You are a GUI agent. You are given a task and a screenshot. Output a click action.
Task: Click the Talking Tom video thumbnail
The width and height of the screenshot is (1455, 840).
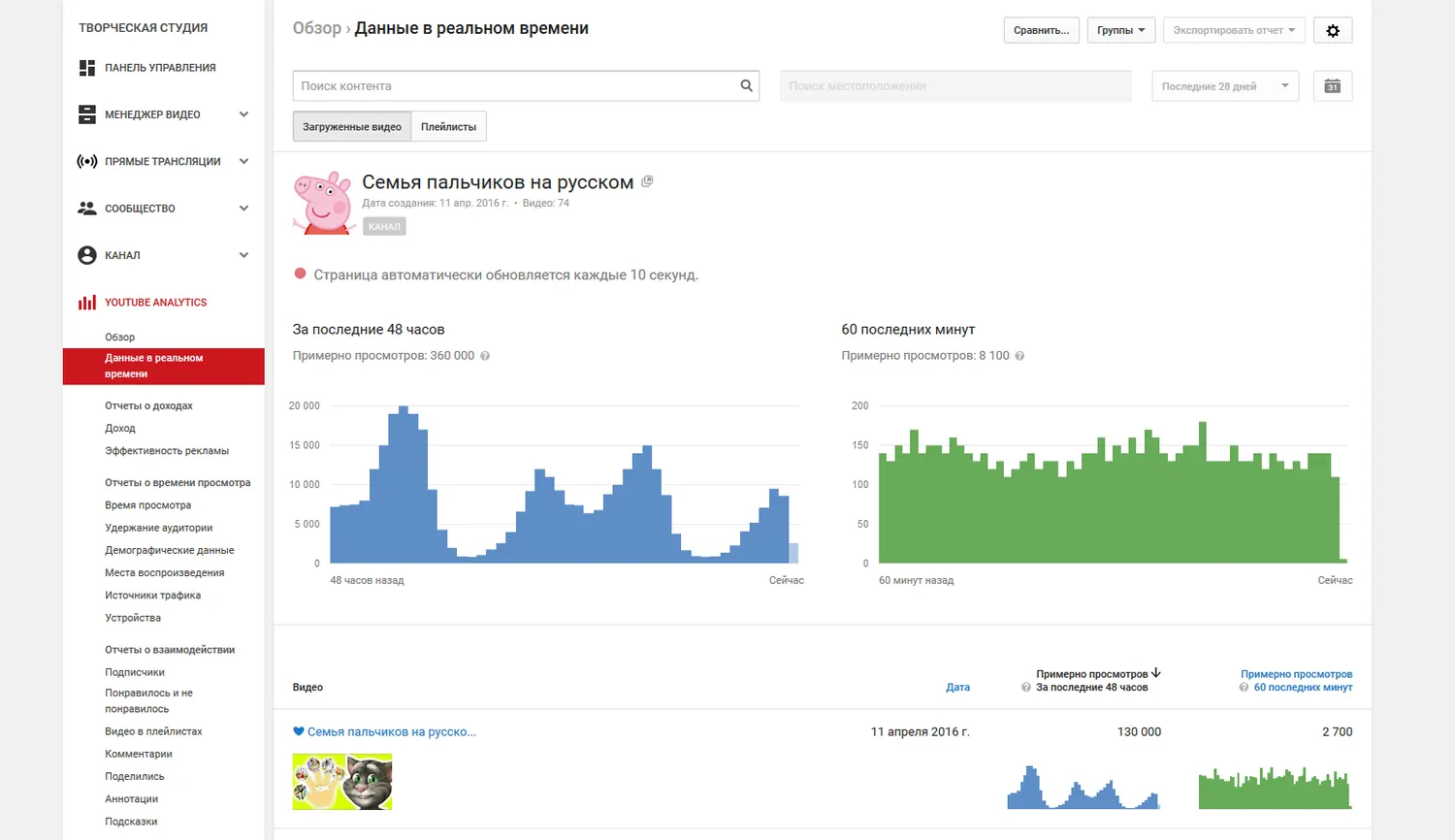click(342, 782)
